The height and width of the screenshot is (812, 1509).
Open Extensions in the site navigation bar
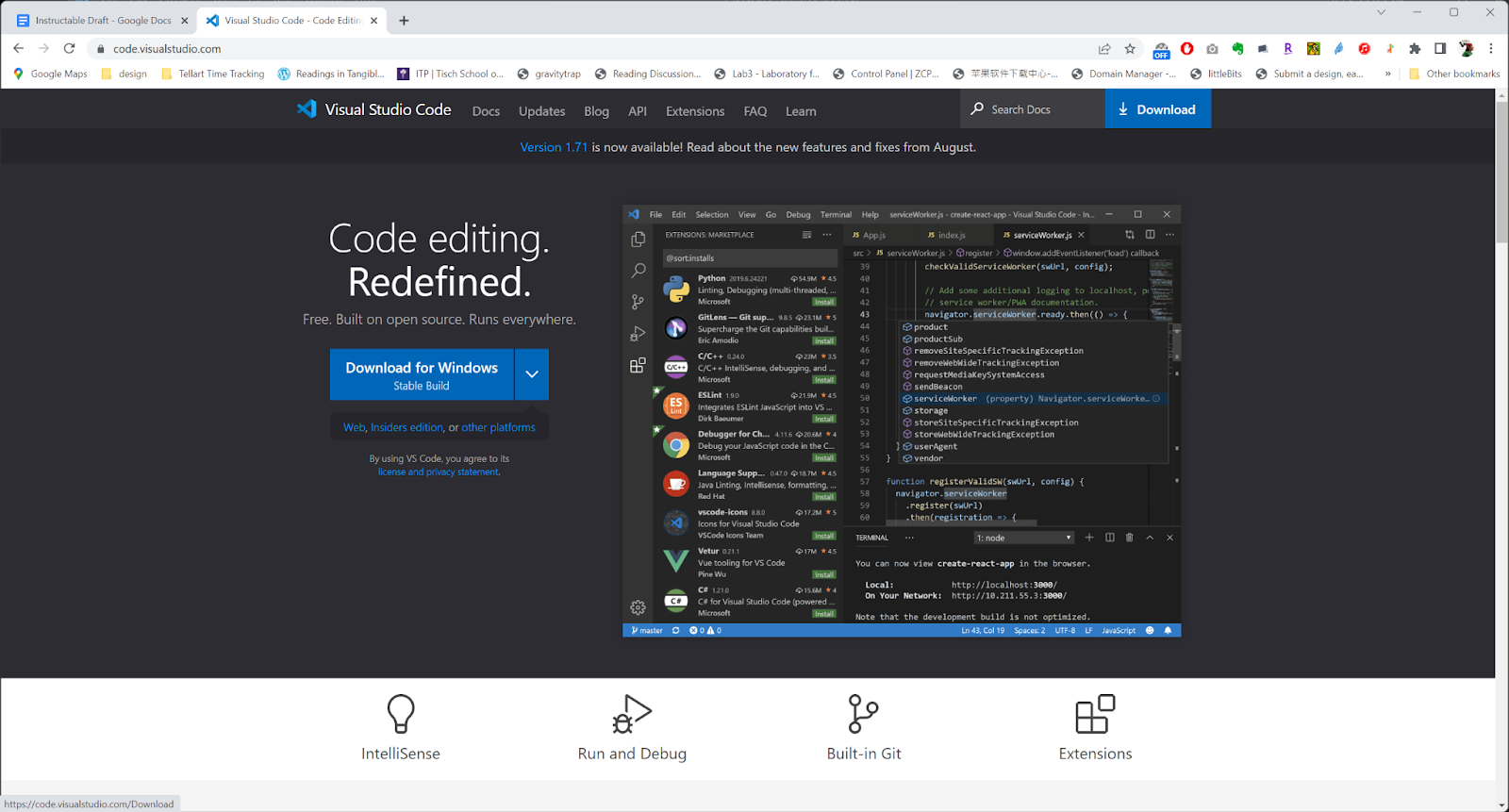[x=695, y=111]
